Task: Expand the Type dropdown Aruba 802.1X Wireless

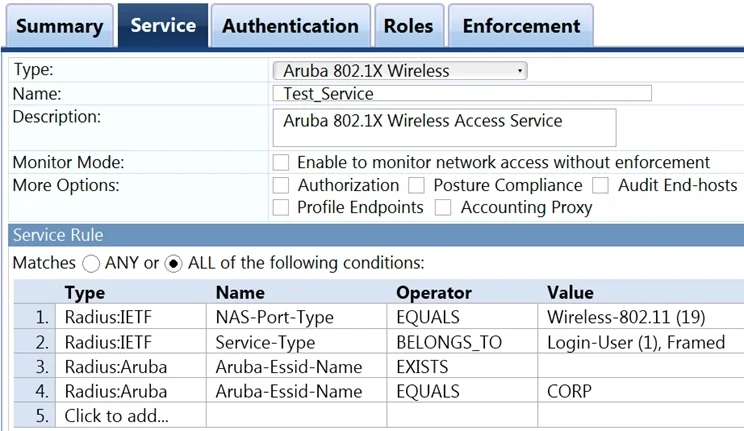Action: click(400, 71)
